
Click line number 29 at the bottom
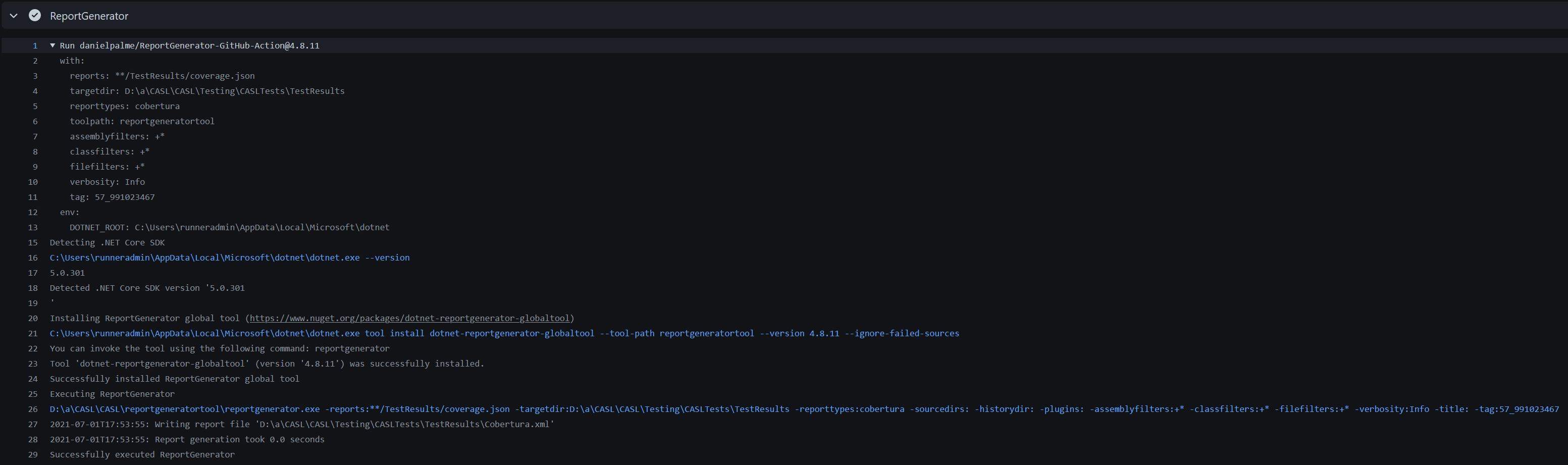[x=32, y=454]
